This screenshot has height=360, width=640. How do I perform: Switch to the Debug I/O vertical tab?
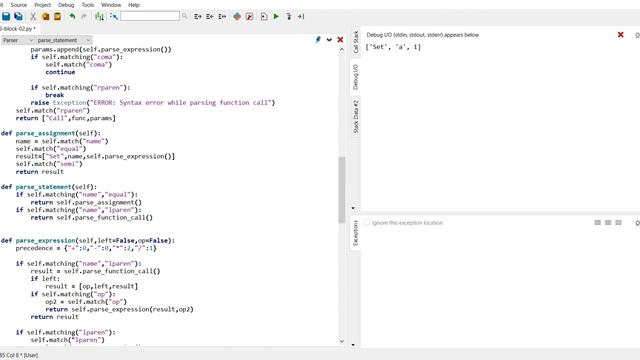(356, 77)
